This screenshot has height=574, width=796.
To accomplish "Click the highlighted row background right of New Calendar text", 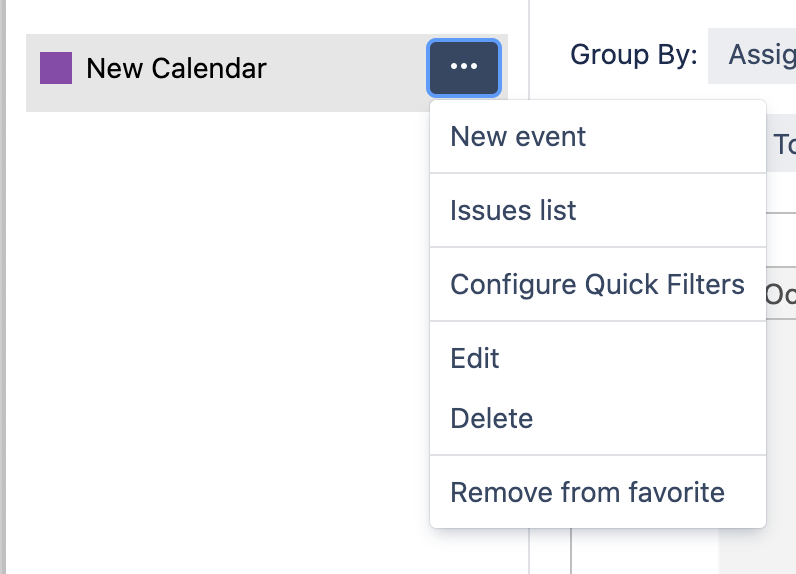I will (347, 73).
